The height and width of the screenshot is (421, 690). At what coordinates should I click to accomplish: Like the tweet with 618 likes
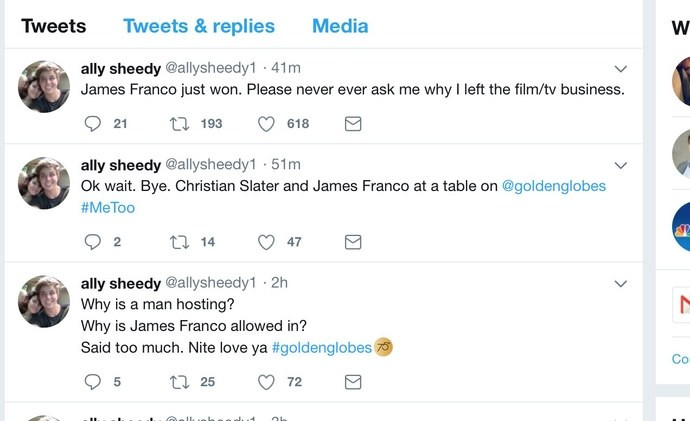pyautogui.click(x=266, y=124)
